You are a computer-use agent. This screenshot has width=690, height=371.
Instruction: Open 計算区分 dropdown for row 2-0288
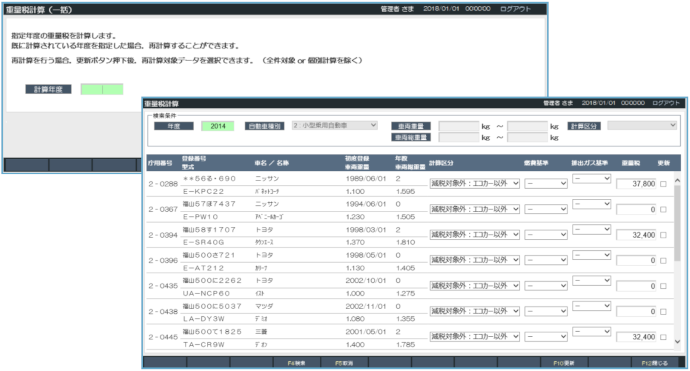click(x=475, y=184)
